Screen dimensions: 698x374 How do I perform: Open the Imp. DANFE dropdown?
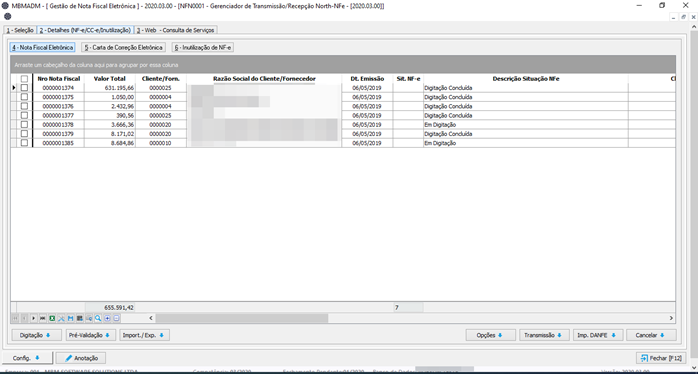[x=597, y=335]
